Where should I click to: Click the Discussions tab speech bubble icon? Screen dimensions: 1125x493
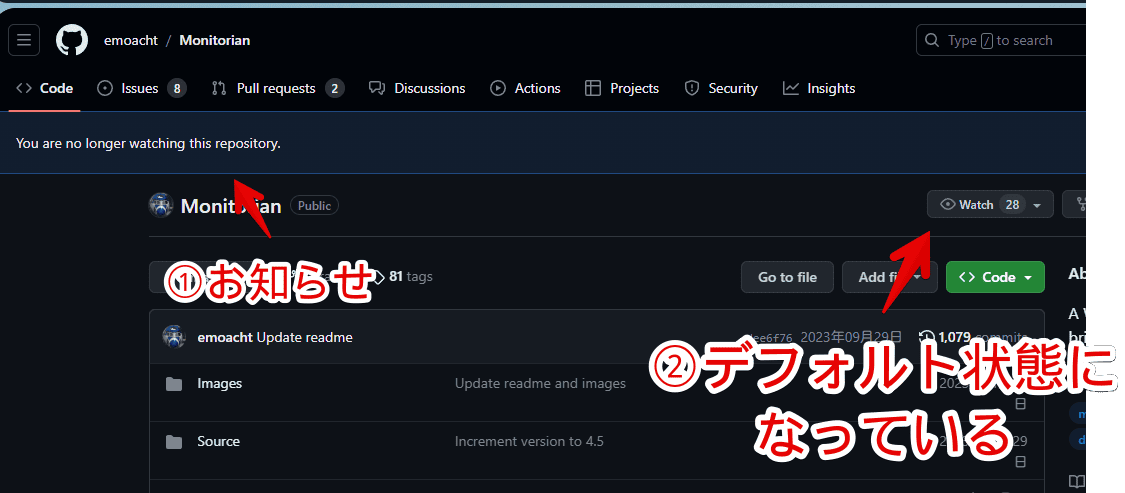pyautogui.click(x=377, y=88)
